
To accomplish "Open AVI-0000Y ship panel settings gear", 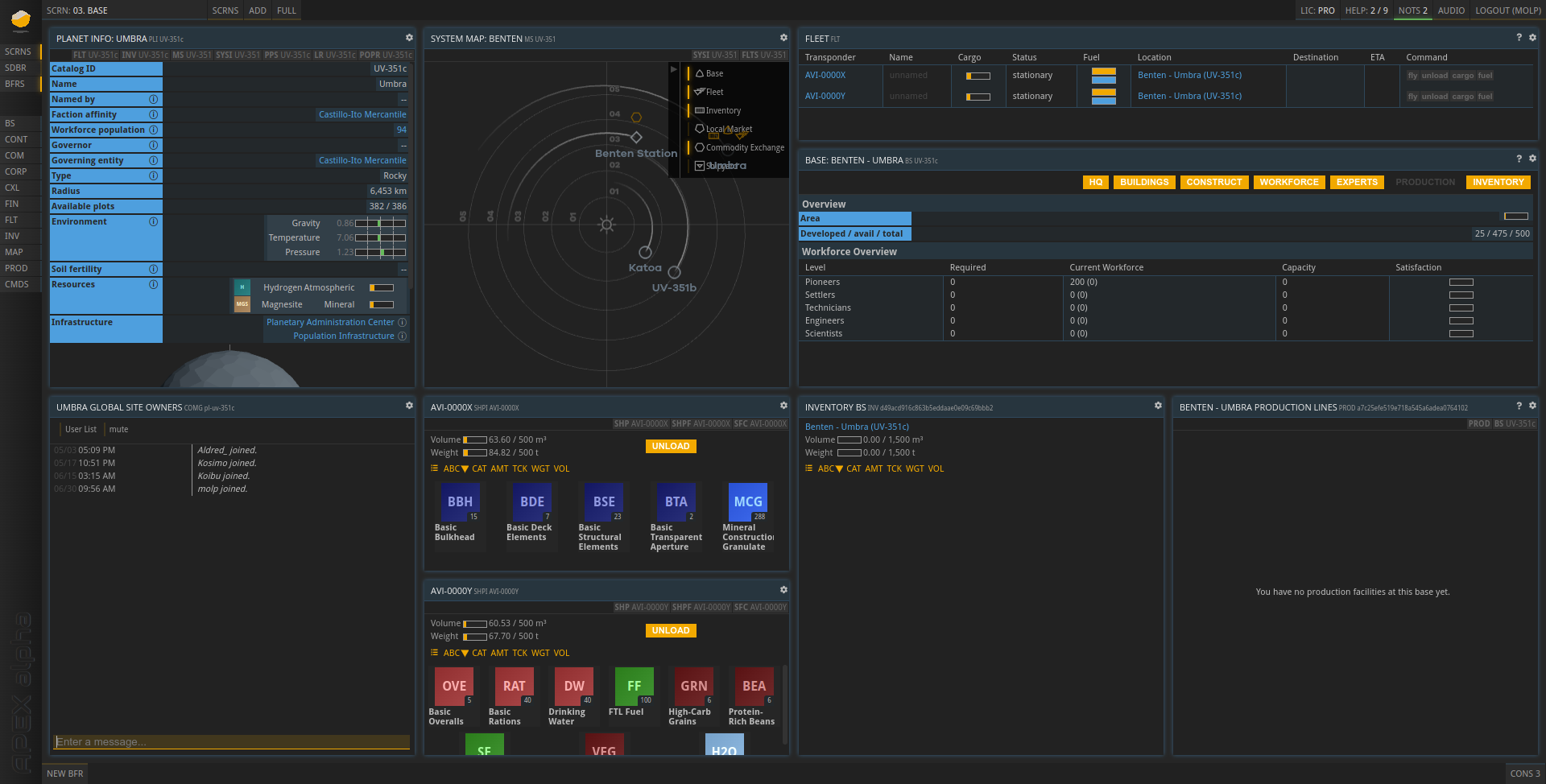I will [x=783, y=590].
